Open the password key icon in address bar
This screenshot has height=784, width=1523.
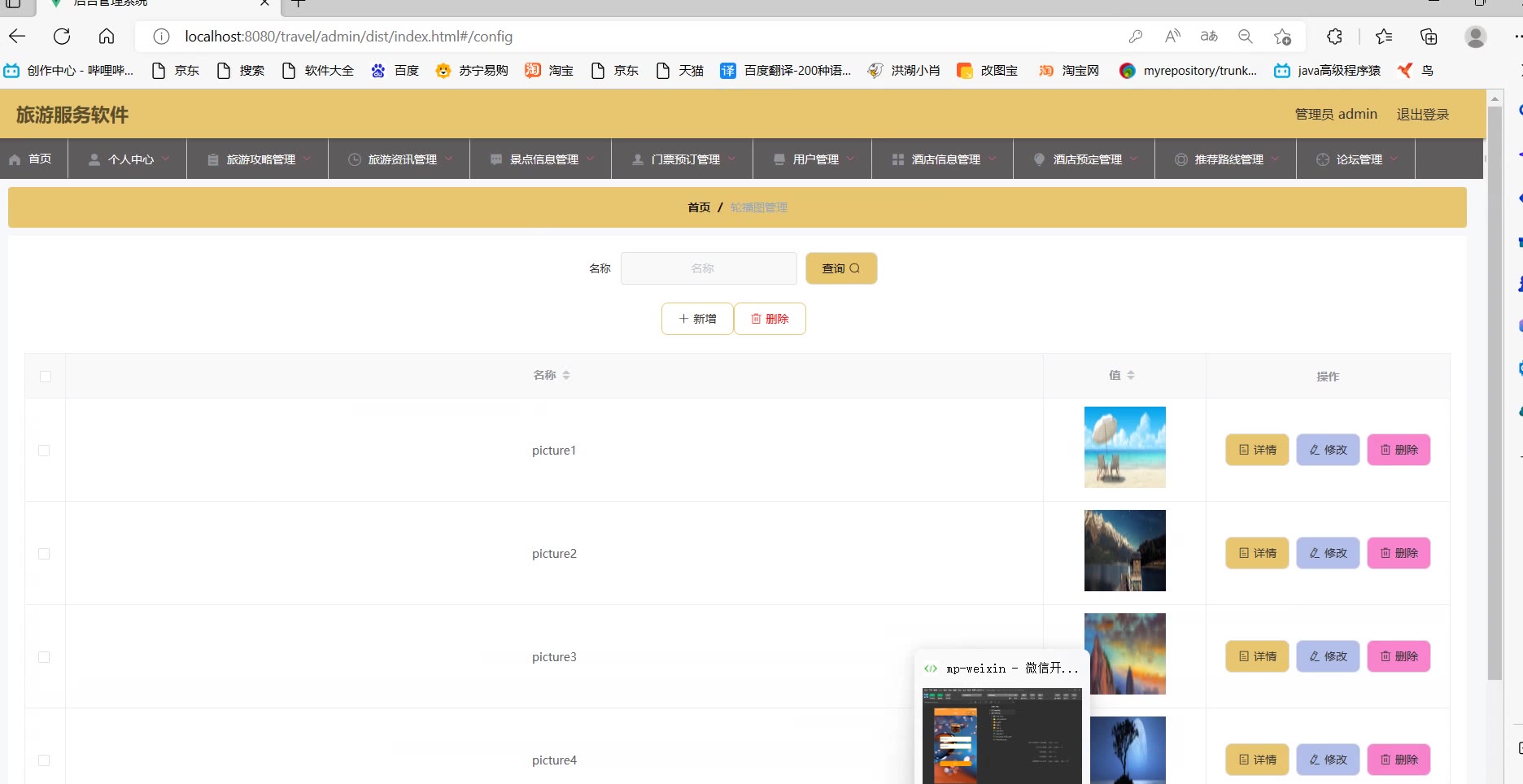point(1136,37)
